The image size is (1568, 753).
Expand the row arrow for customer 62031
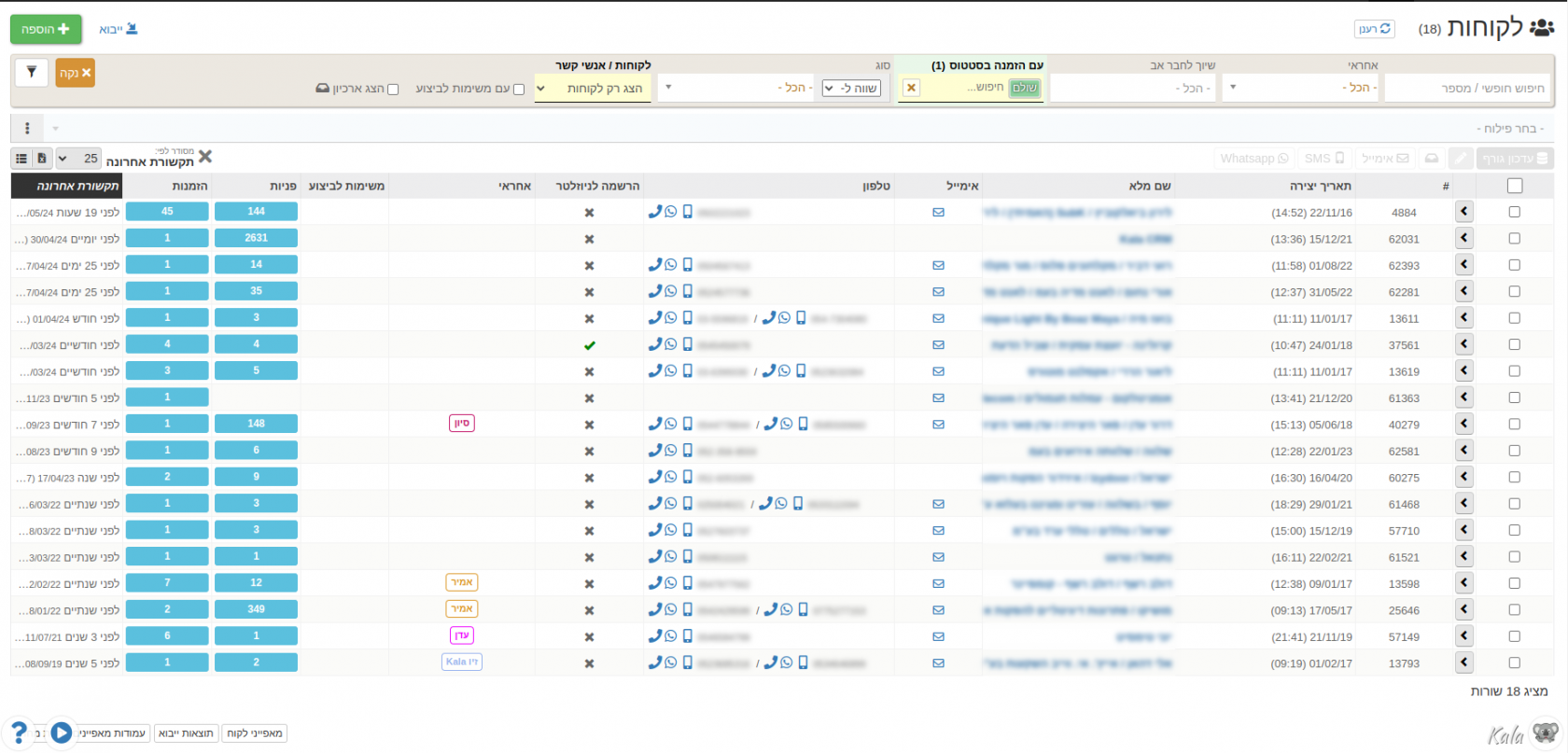click(1463, 239)
